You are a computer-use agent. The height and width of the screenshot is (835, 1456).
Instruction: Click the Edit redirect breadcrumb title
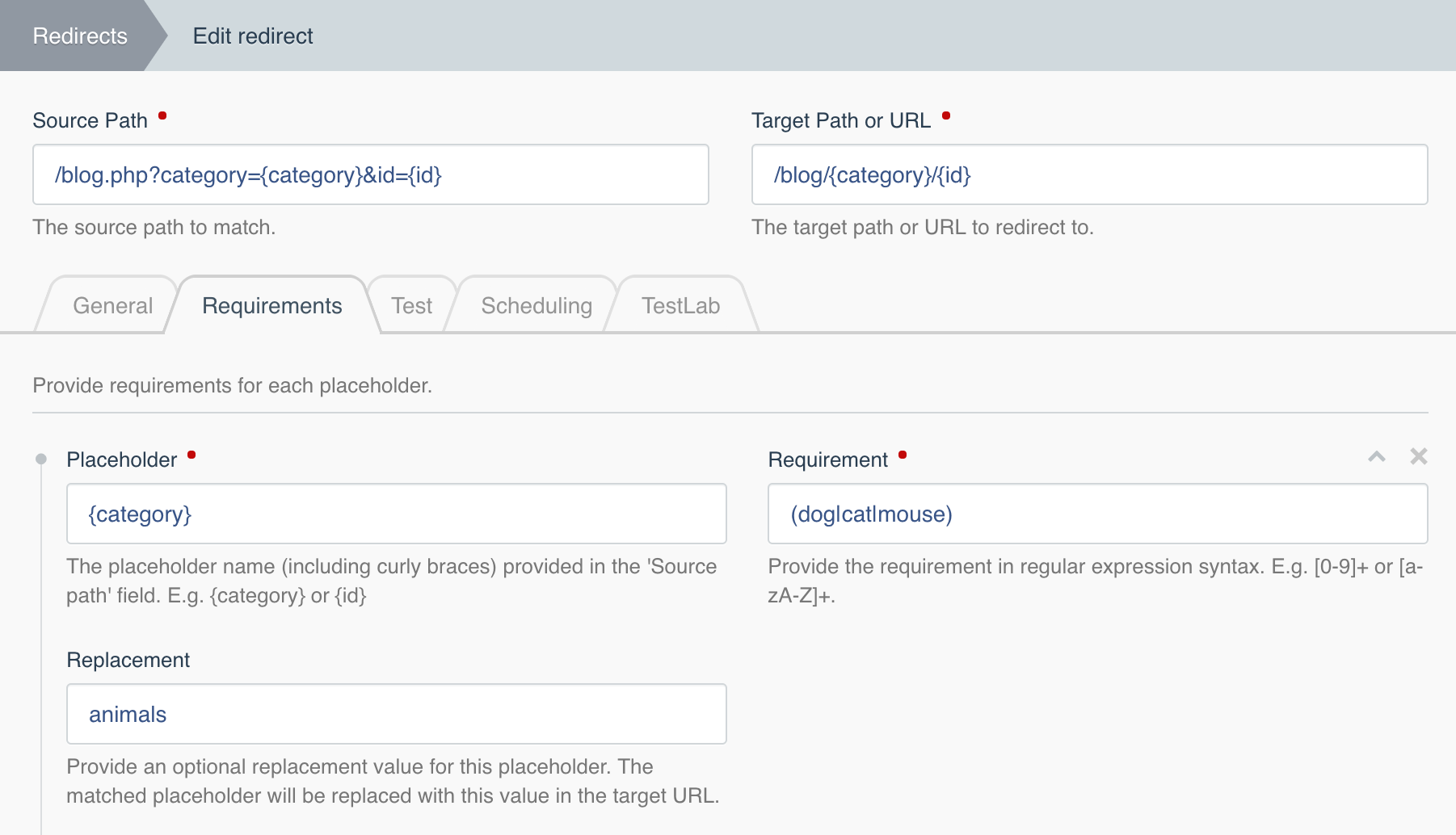tap(252, 36)
